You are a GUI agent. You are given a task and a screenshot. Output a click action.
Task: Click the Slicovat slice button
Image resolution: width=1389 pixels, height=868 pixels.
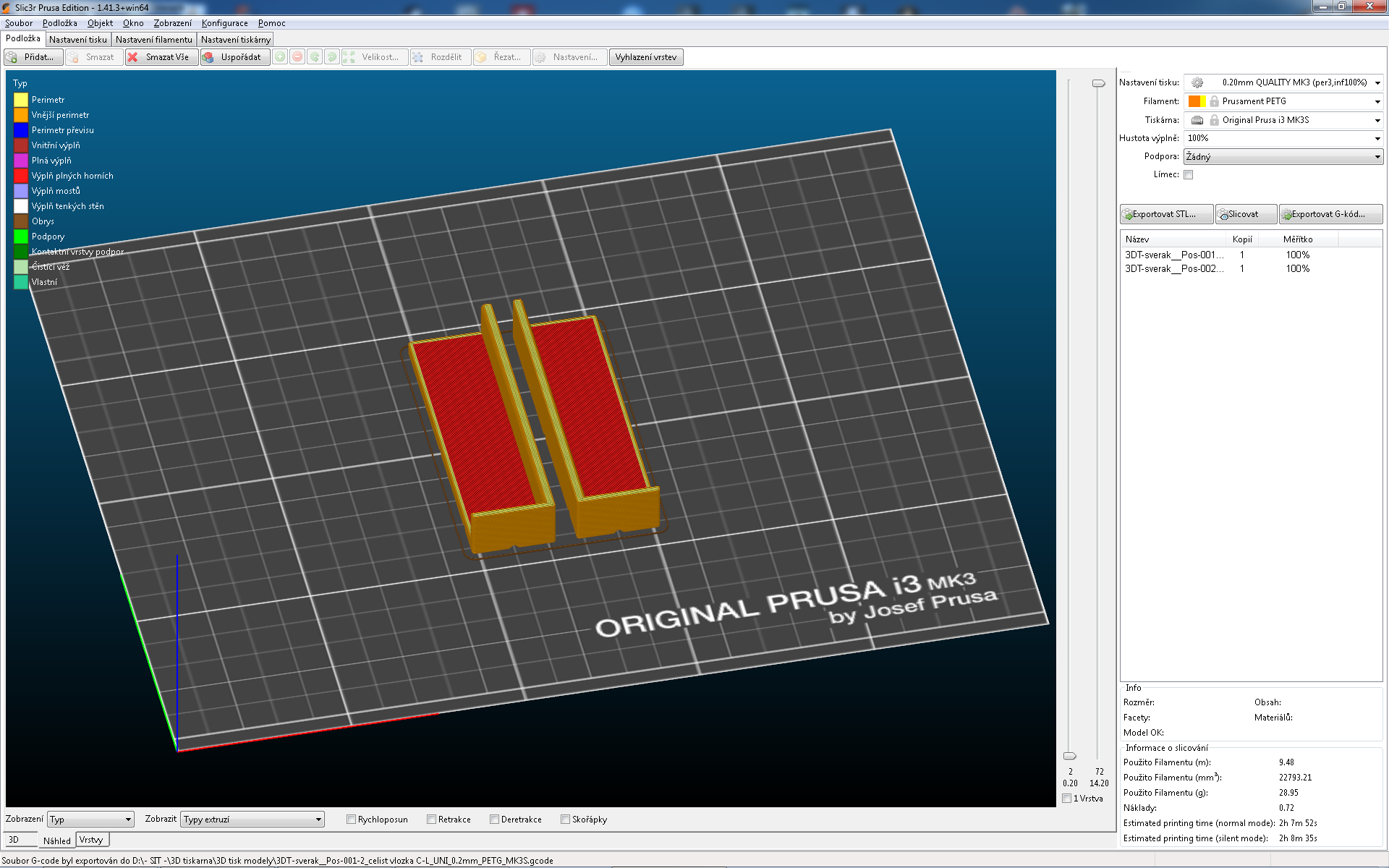click(x=1246, y=214)
